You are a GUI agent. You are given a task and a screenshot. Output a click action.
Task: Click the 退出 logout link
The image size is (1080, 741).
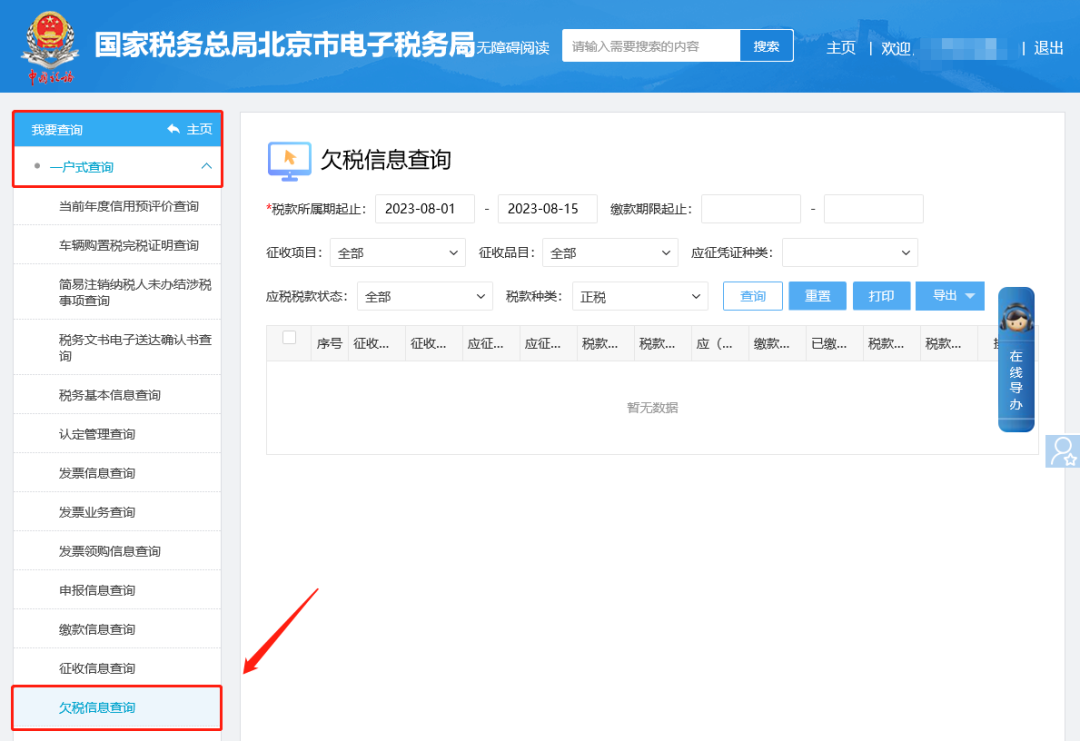[1048, 48]
